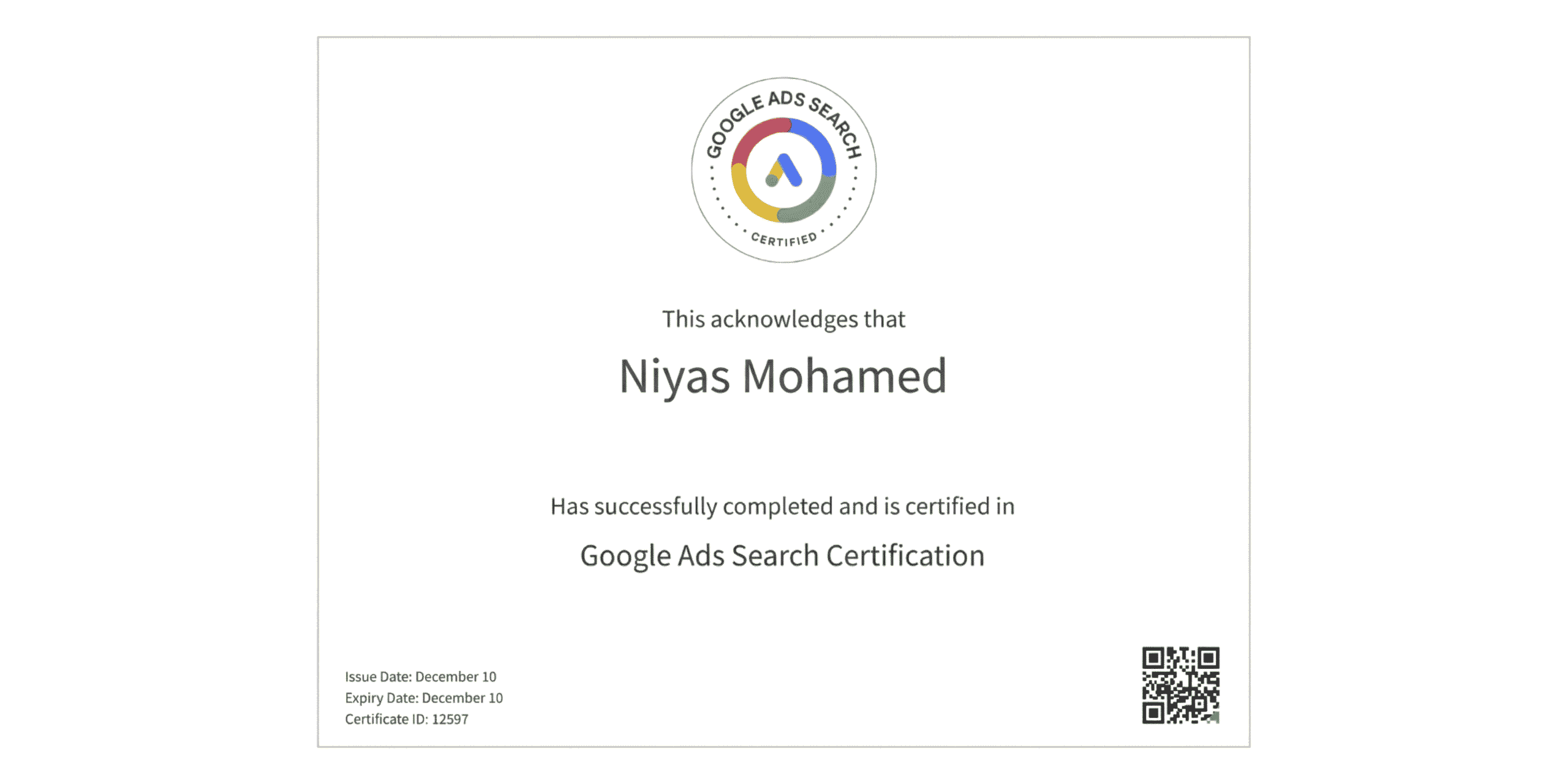Click the 'Certificate ID: 12597' line
The height and width of the screenshot is (784, 1568).
(x=407, y=719)
